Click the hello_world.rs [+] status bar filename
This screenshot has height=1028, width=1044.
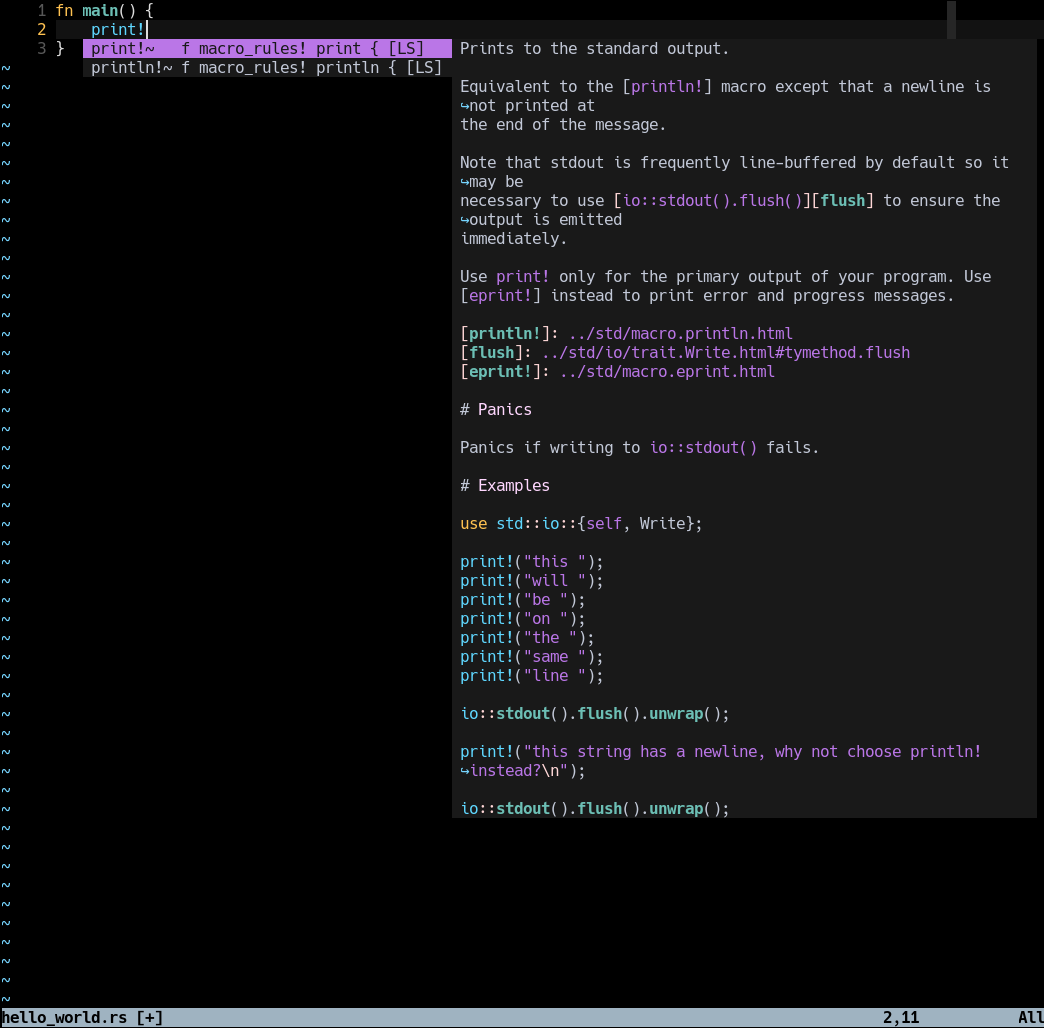[82, 1017]
